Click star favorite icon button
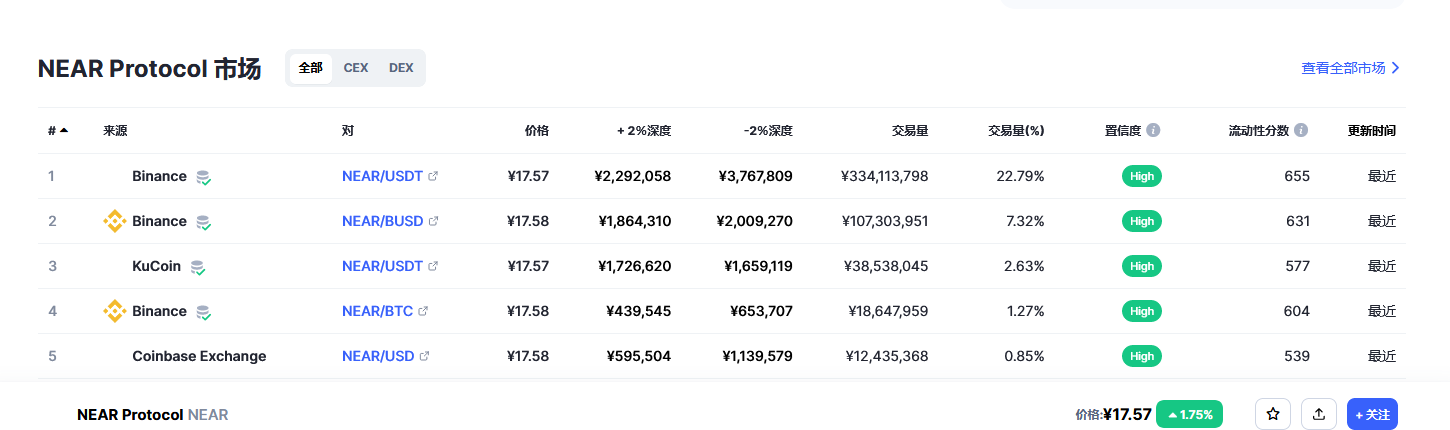This screenshot has height=430, width=1450. [x=1273, y=414]
